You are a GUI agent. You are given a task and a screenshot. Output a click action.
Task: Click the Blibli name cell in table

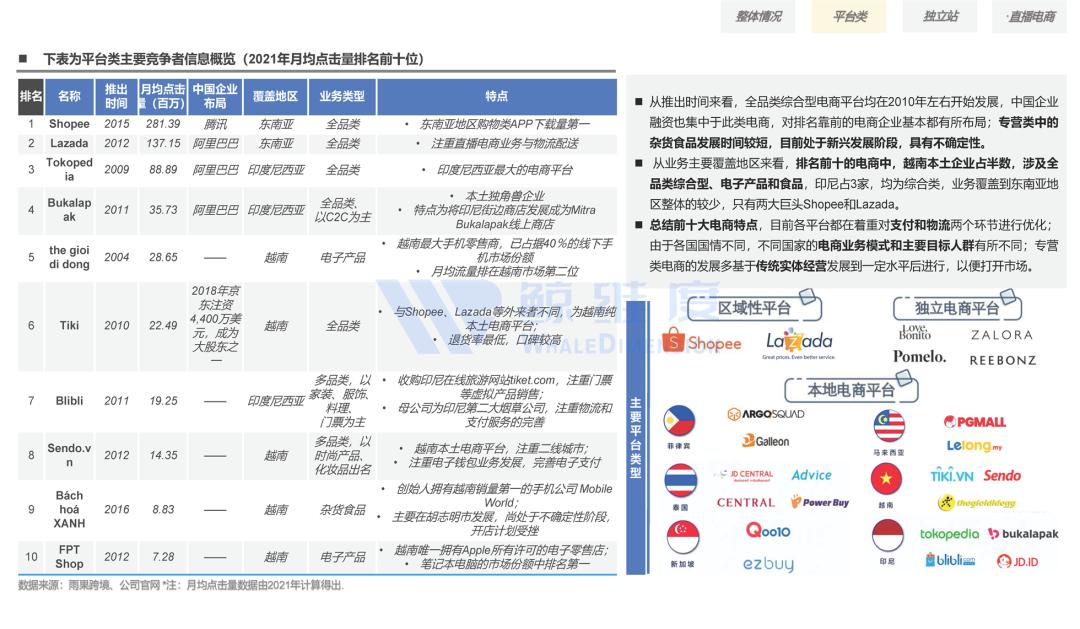click(x=69, y=400)
